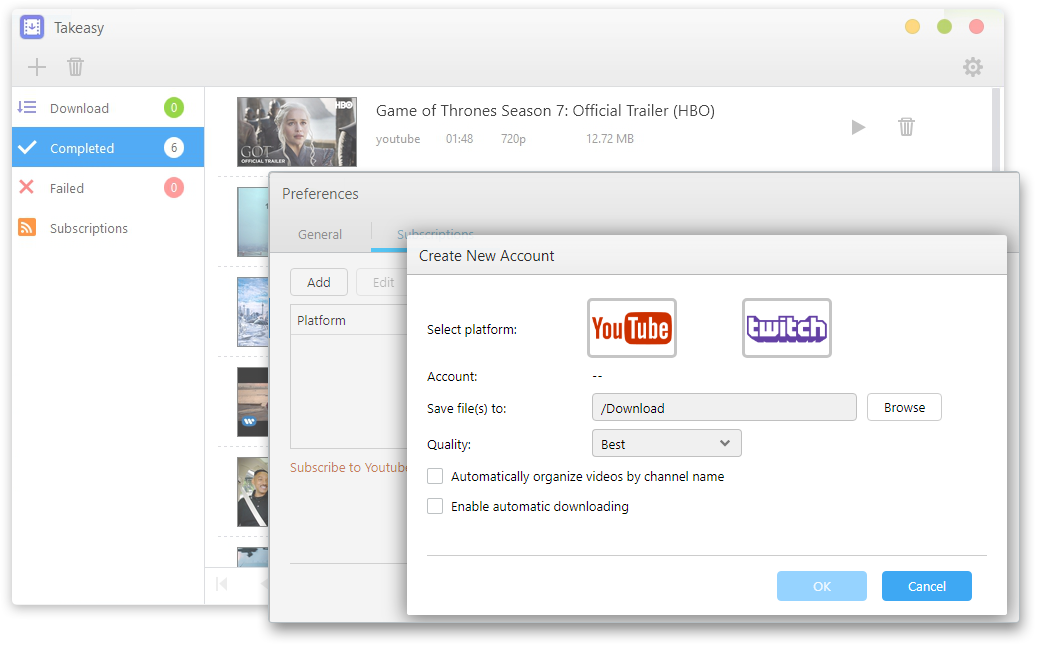Delete the Game of Thrones trailer entry
This screenshot has height=651, width=1044.
906,126
